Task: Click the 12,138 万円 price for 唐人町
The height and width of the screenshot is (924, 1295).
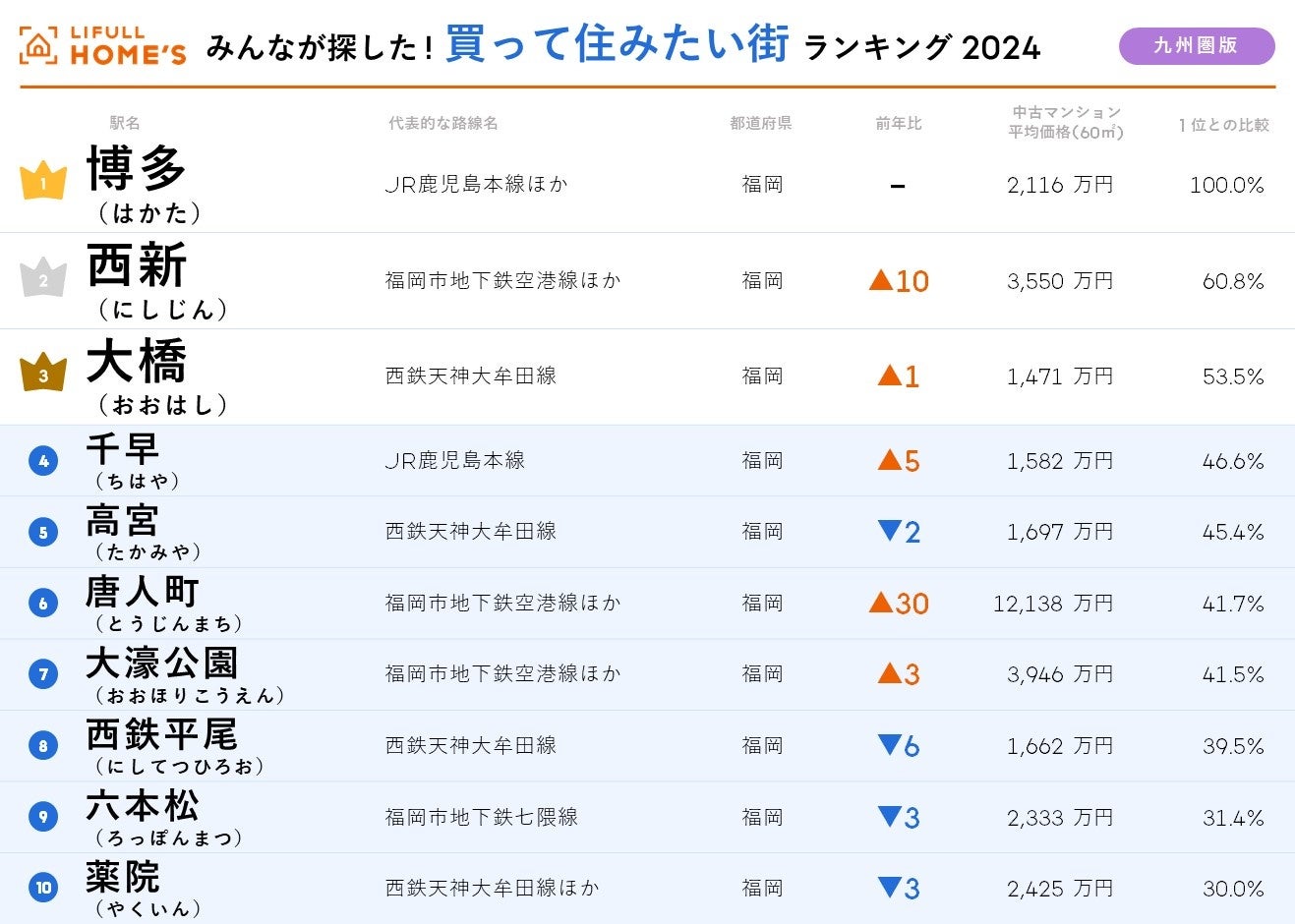Action: (x=1052, y=603)
